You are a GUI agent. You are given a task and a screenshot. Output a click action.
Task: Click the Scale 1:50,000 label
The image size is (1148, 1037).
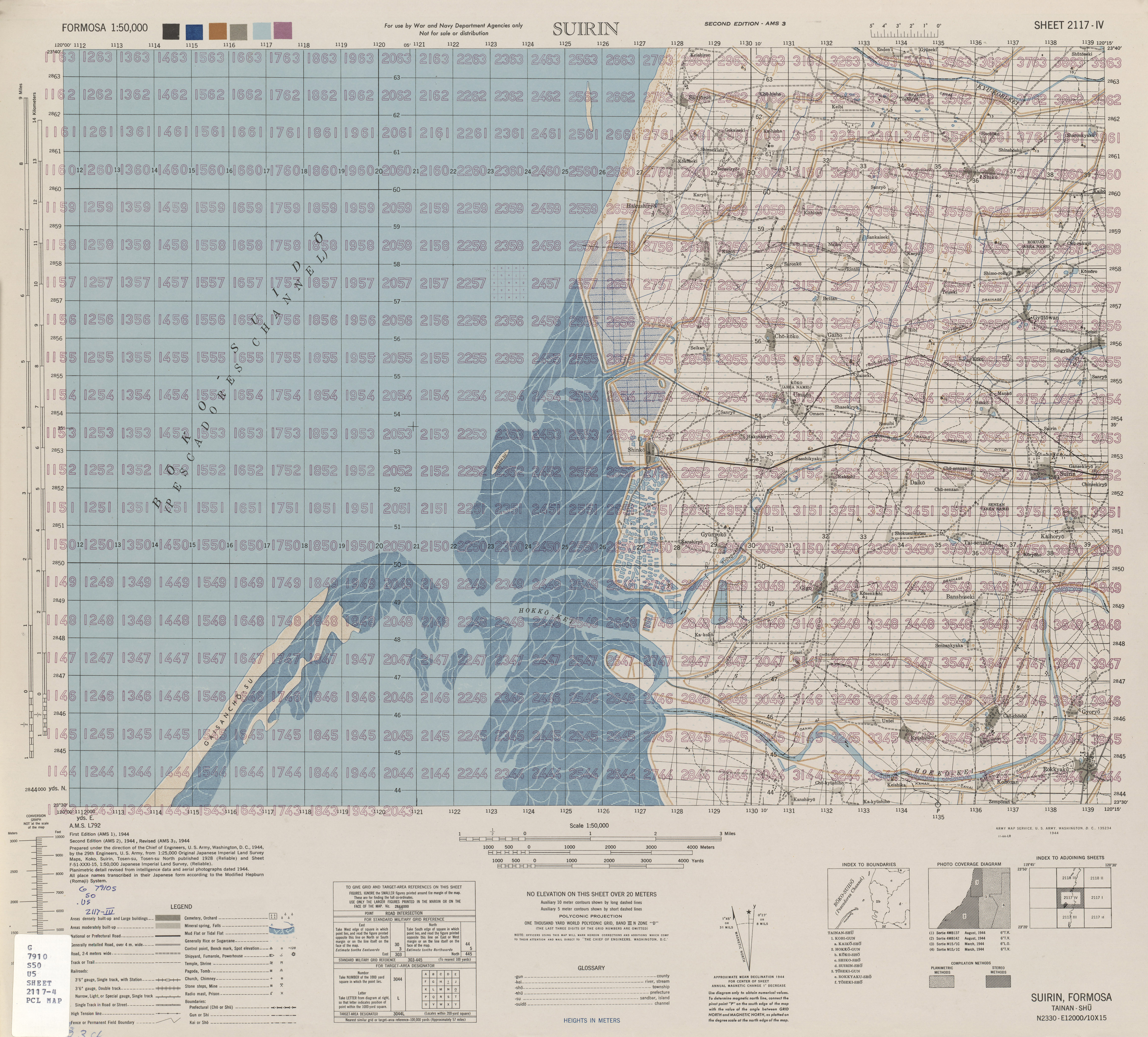point(589,825)
